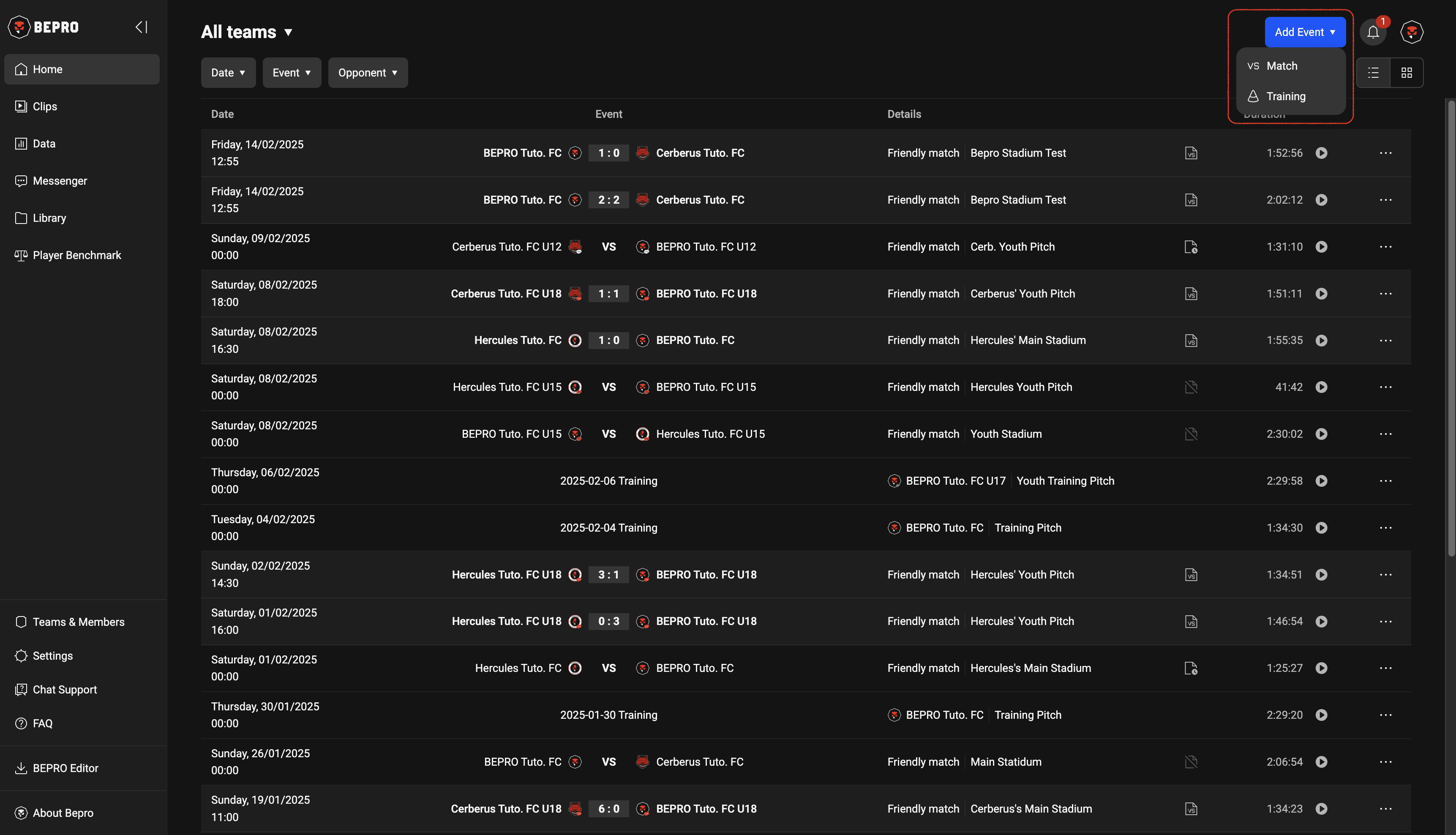This screenshot has width=1456, height=835.
Task: Open Player Benchmark in sidebar
Action: tap(77, 255)
